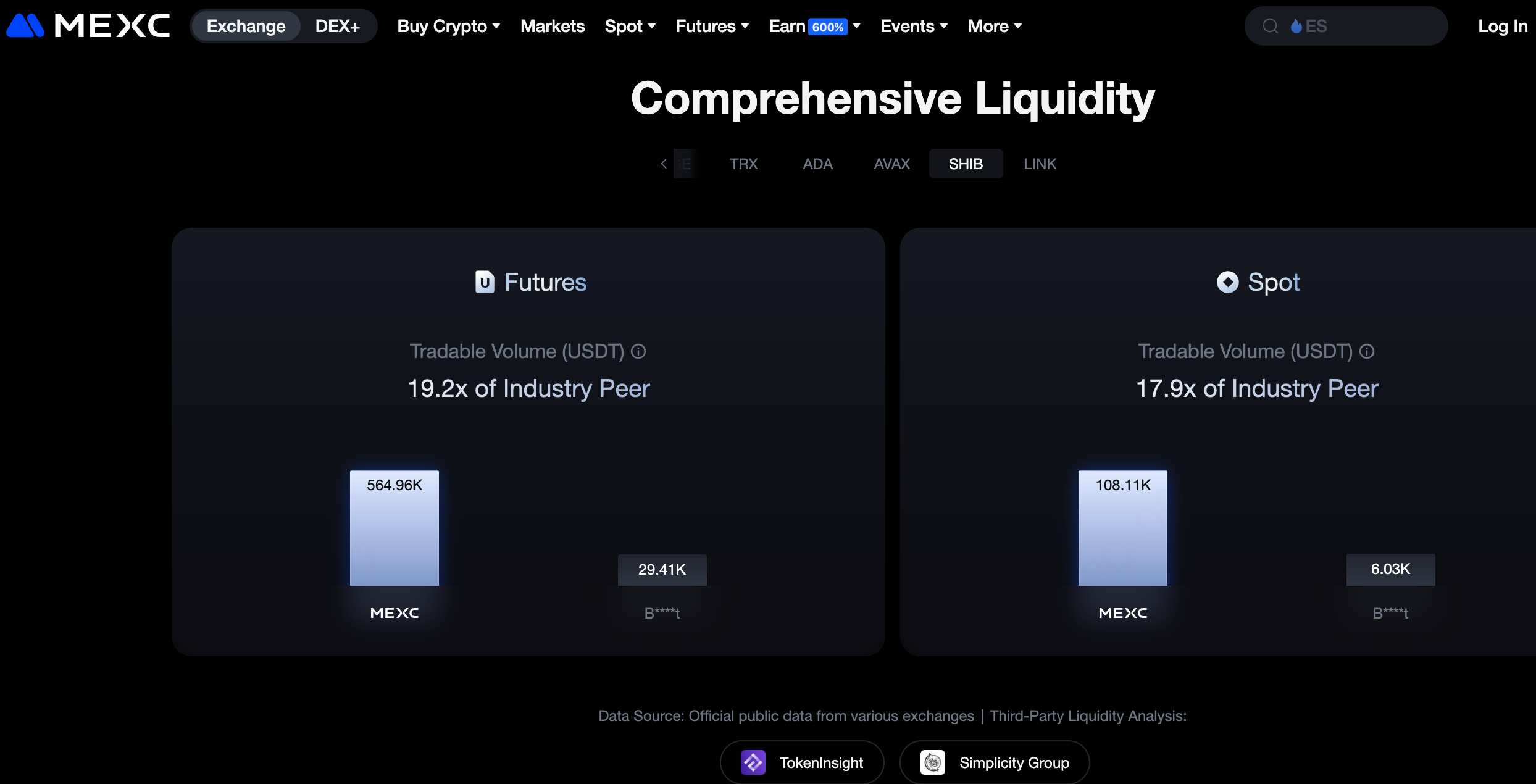Switch to Exchange mode

pos(246,26)
